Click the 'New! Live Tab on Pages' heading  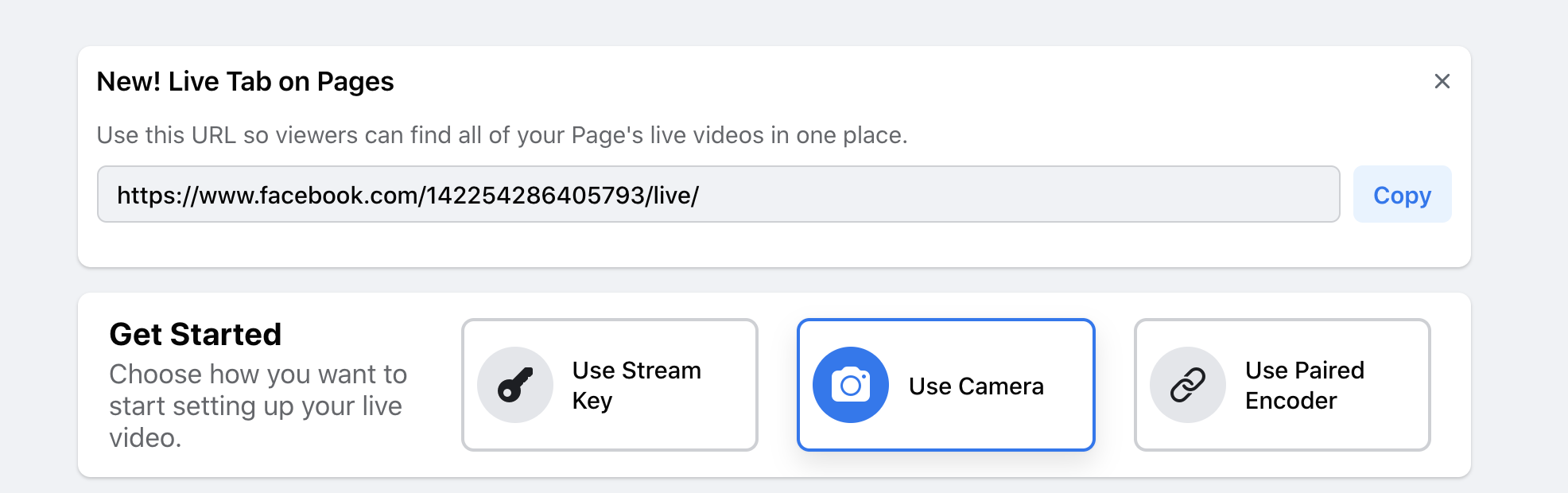(245, 82)
